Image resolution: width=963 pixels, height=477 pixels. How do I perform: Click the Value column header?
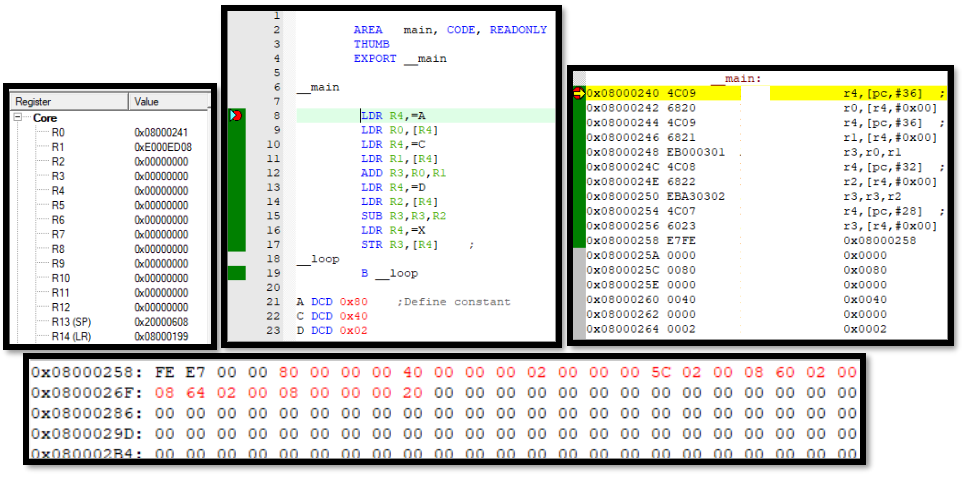click(170, 102)
